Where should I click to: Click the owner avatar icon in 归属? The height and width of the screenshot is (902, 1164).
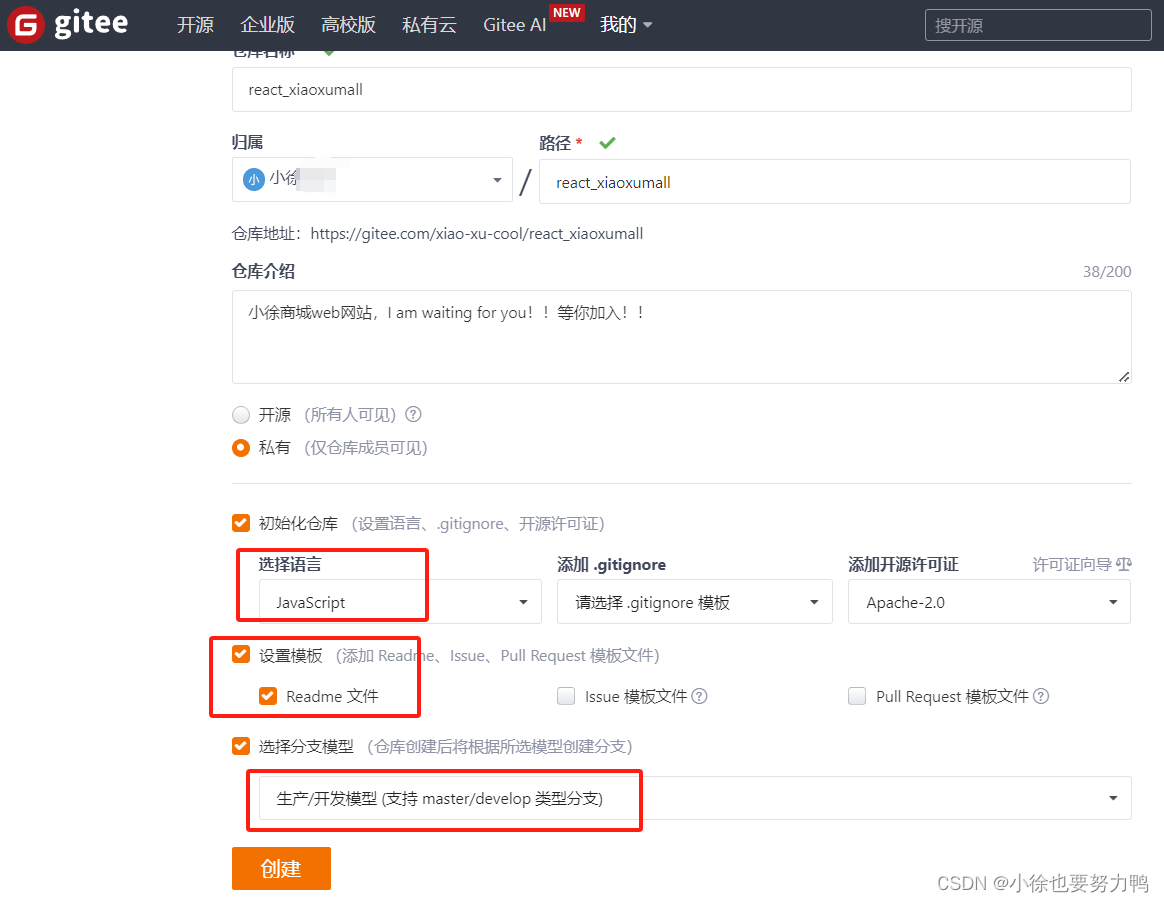pyautogui.click(x=254, y=179)
